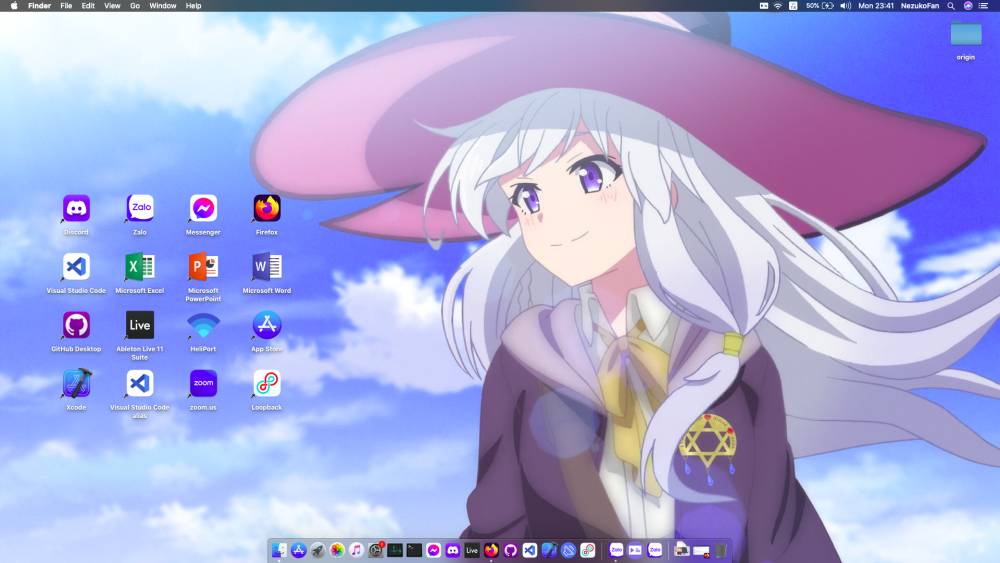
Task: Click the App Store icon on the desktop
Action: (x=267, y=325)
